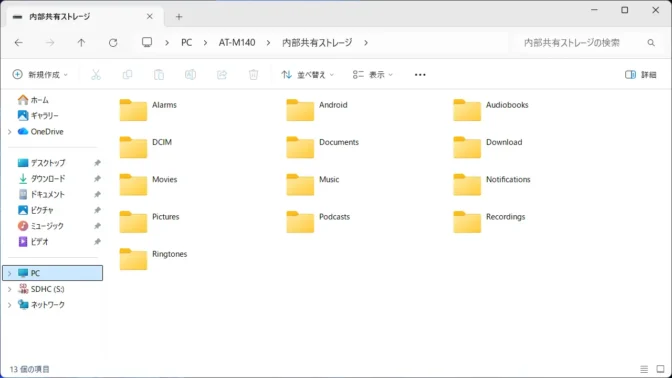Open ビデオ quick access item
672x378 pixels.
pos(33,242)
